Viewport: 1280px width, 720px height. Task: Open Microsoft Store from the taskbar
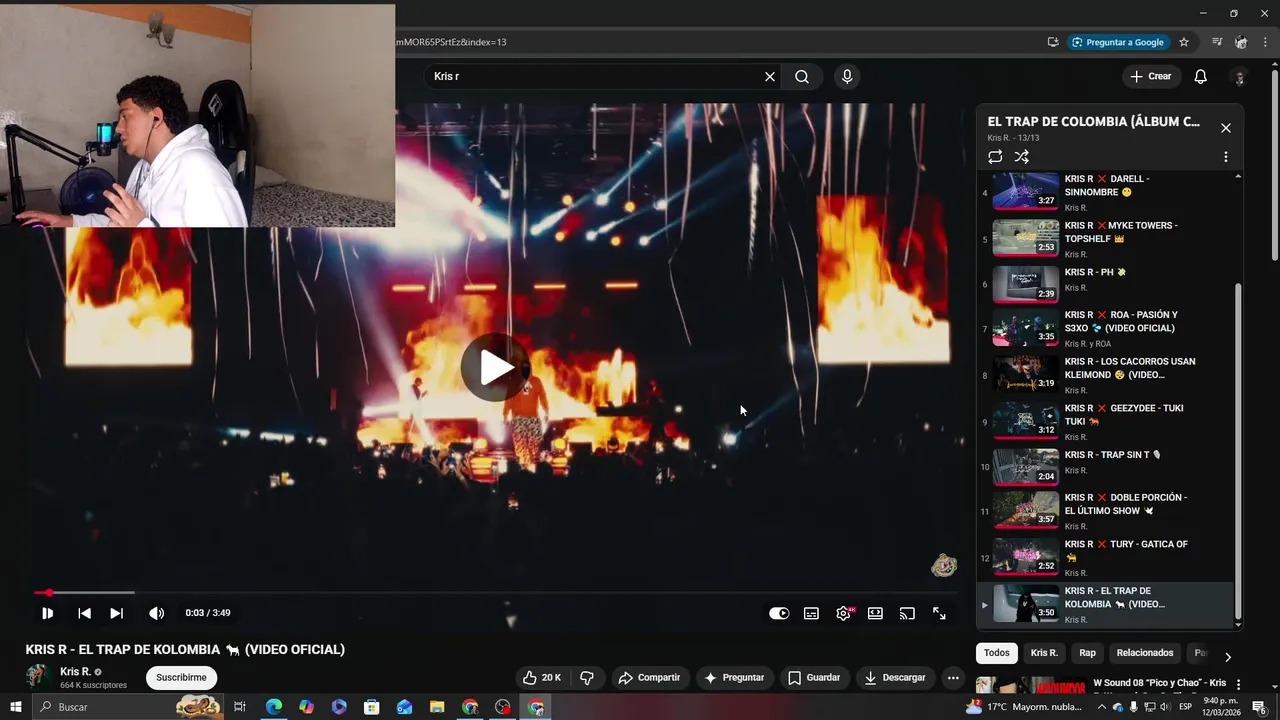point(371,707)
